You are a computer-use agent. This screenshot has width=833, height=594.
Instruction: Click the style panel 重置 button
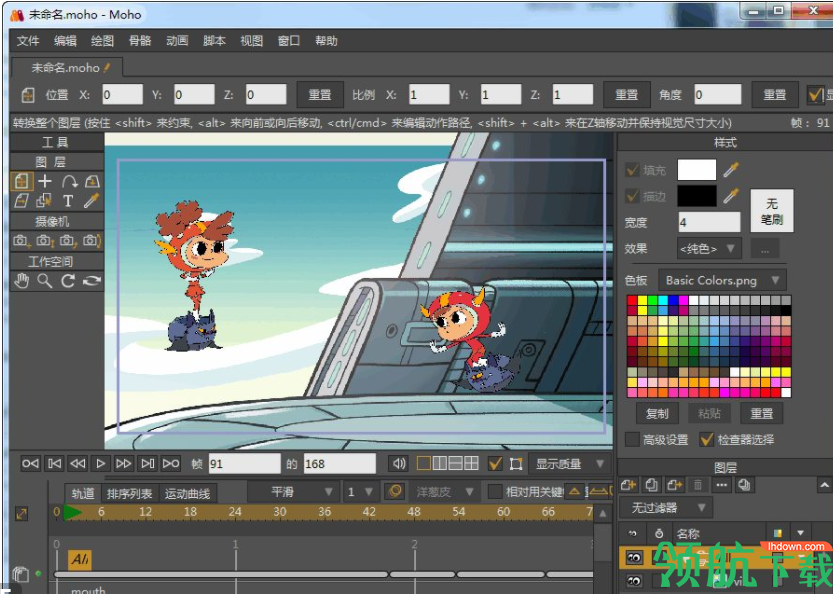coord(761,413)
